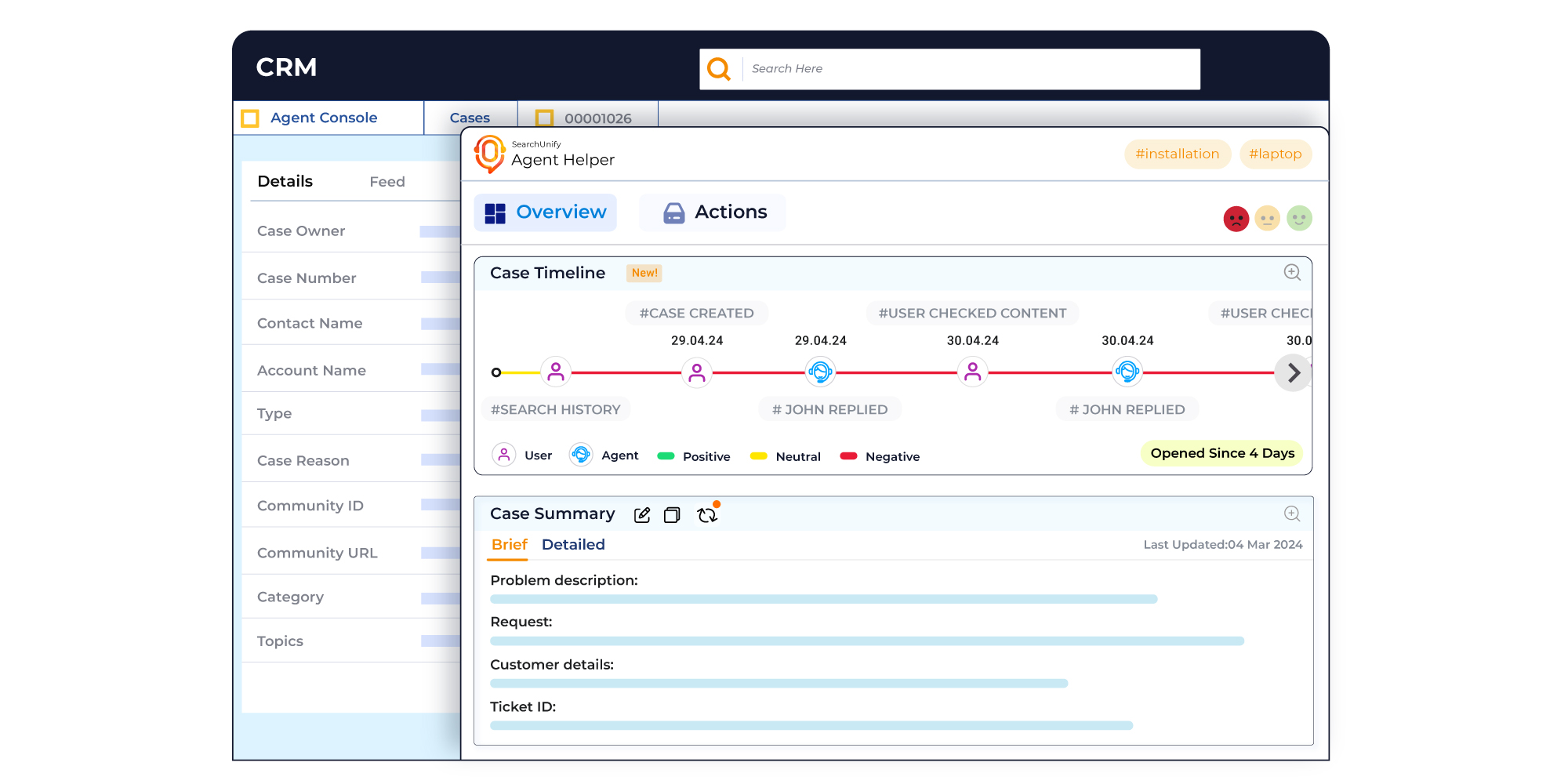Click the Request: heading
This screenshot has height=784, width=1568.
[x=521, y=622]
